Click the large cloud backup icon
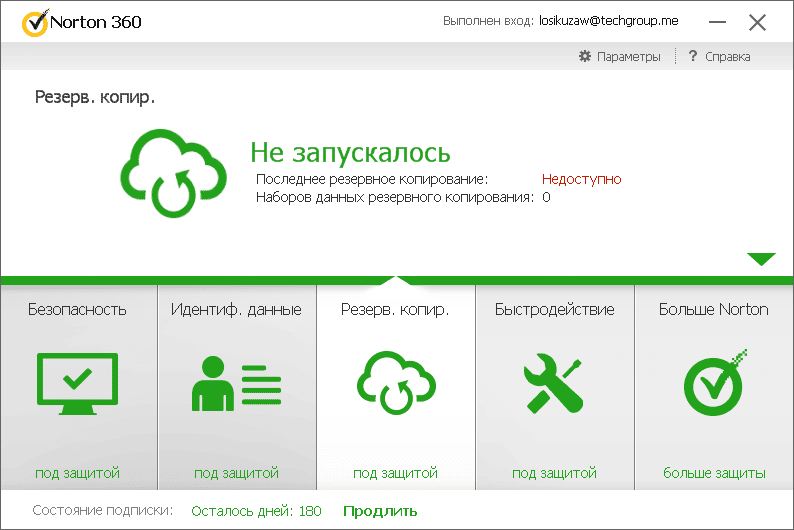Viewport: 794px width, 530px height. pyautogui.click(x=173, y=173)
